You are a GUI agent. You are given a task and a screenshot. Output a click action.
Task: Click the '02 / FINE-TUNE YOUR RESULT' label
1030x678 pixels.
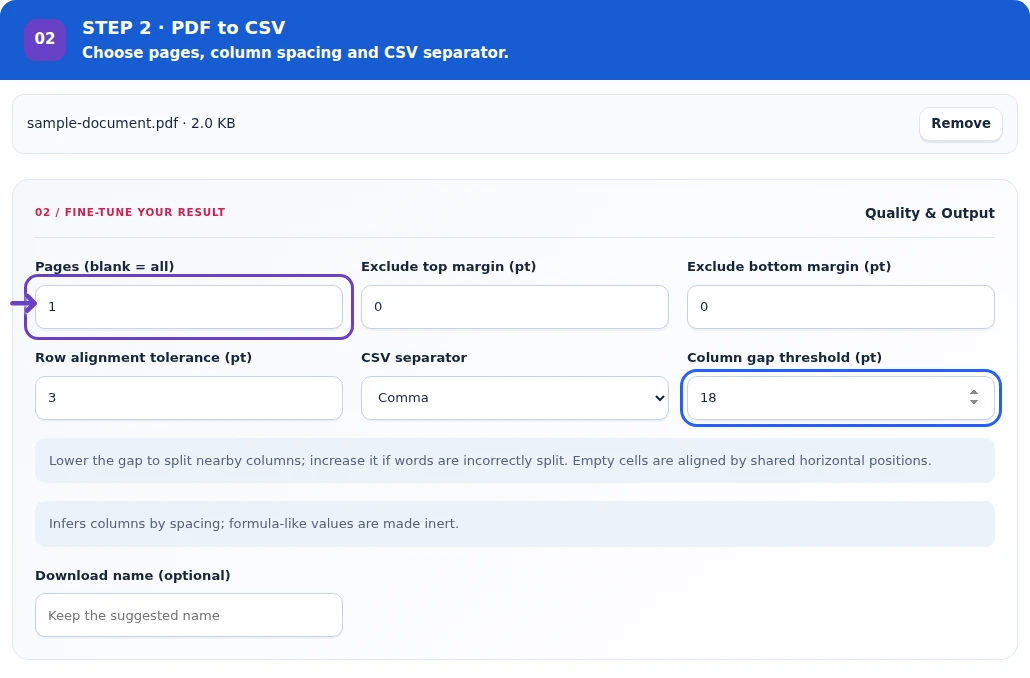130,212
